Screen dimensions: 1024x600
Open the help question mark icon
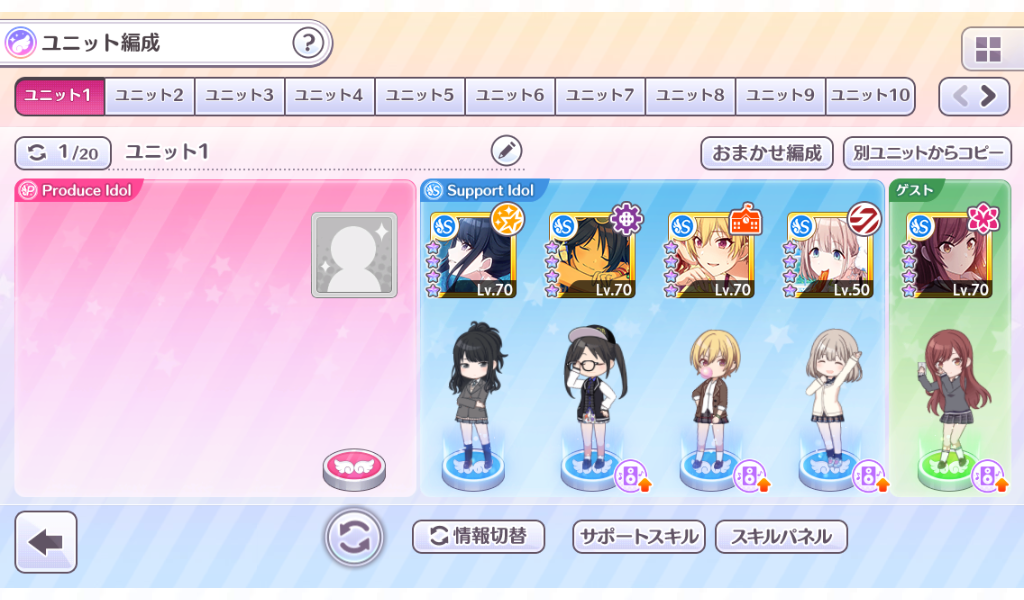(x=308, y=43)
